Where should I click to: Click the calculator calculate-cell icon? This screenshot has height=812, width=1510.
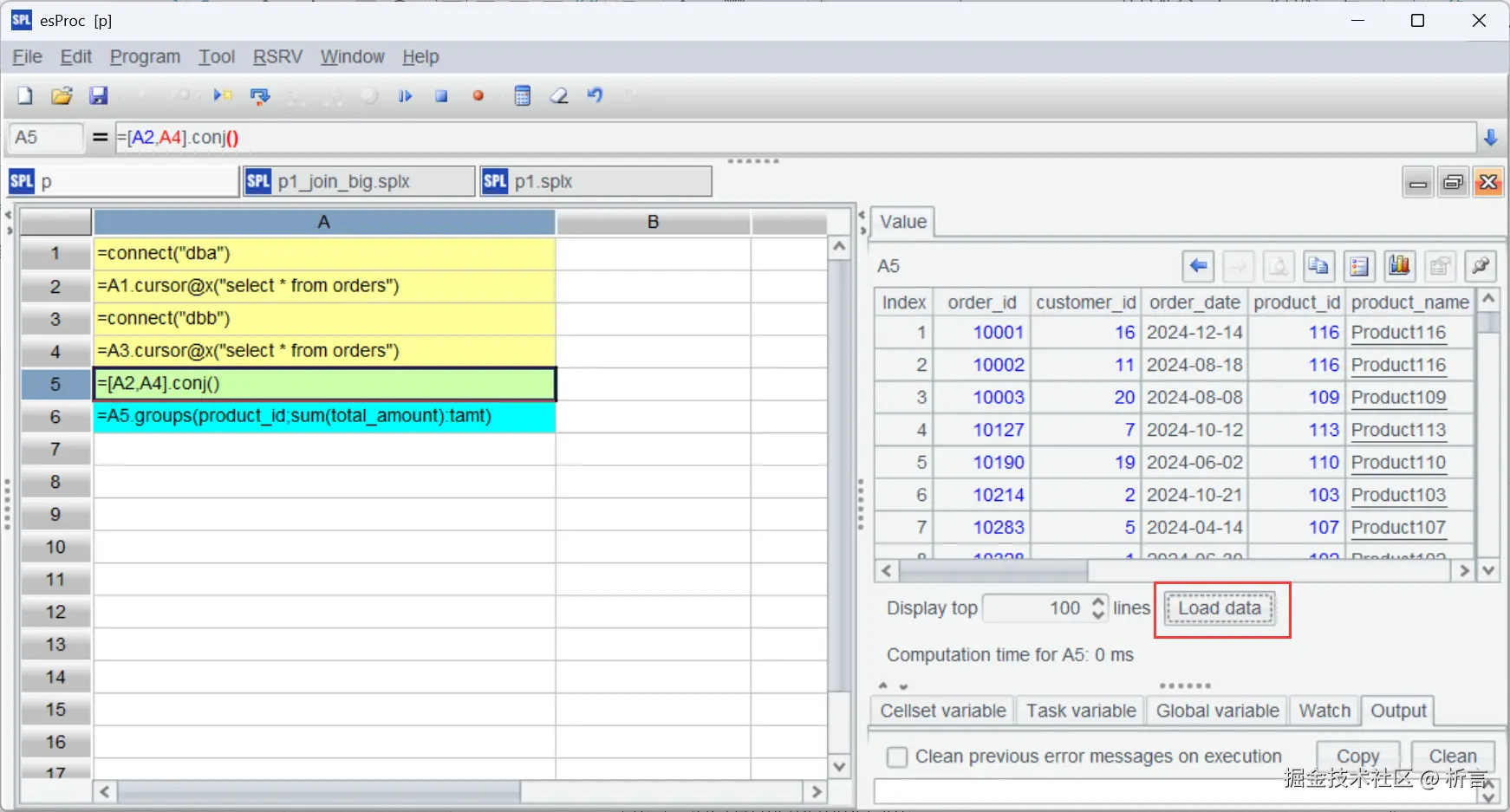(523, 95)
